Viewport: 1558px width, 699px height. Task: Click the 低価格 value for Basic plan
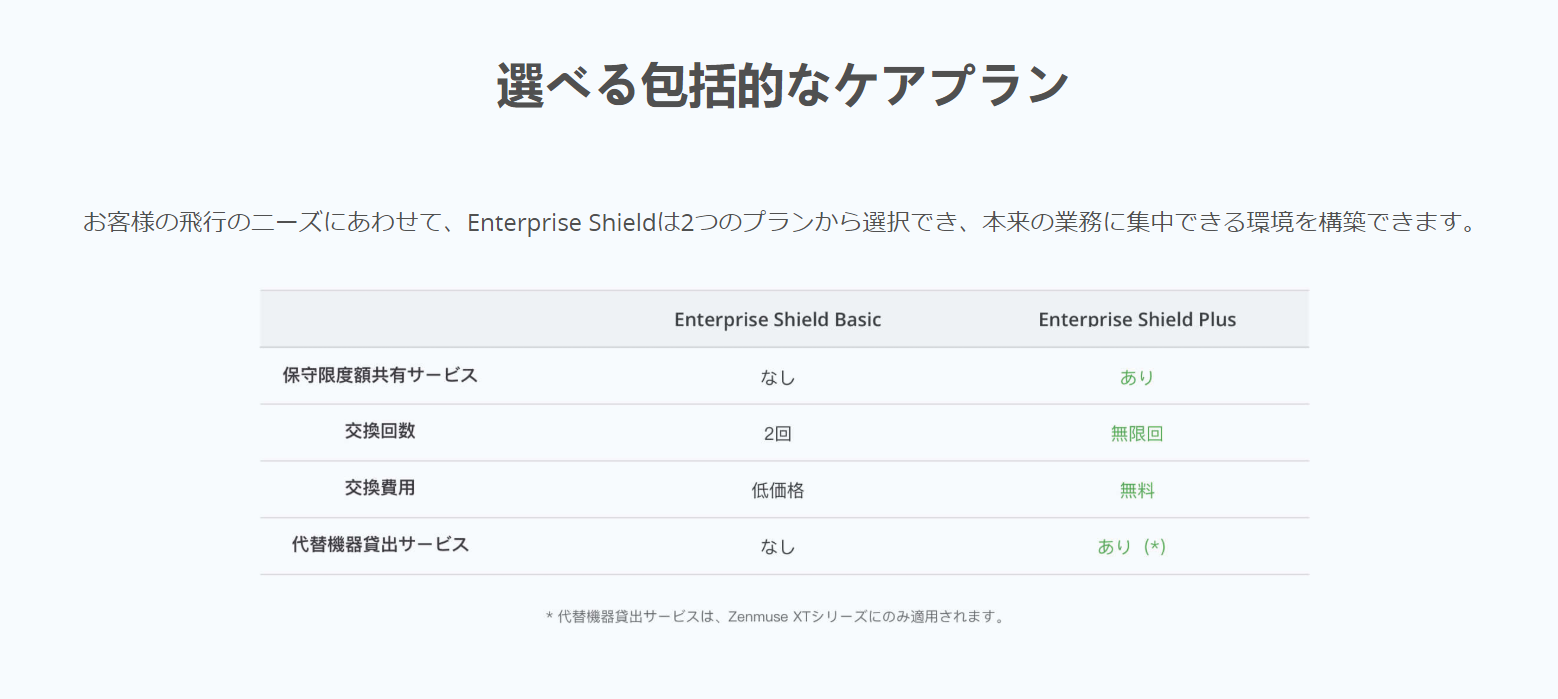[778, 491]
